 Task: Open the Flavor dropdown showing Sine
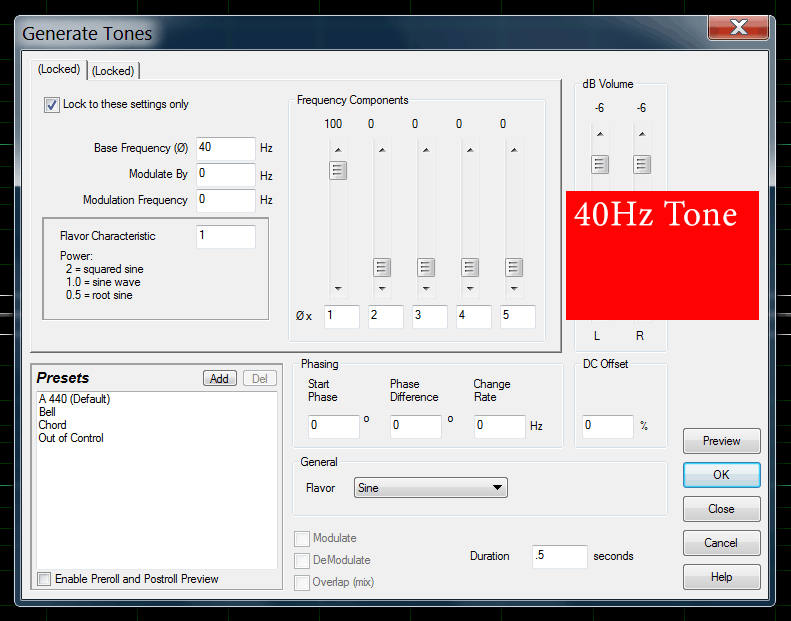[430, 488]
